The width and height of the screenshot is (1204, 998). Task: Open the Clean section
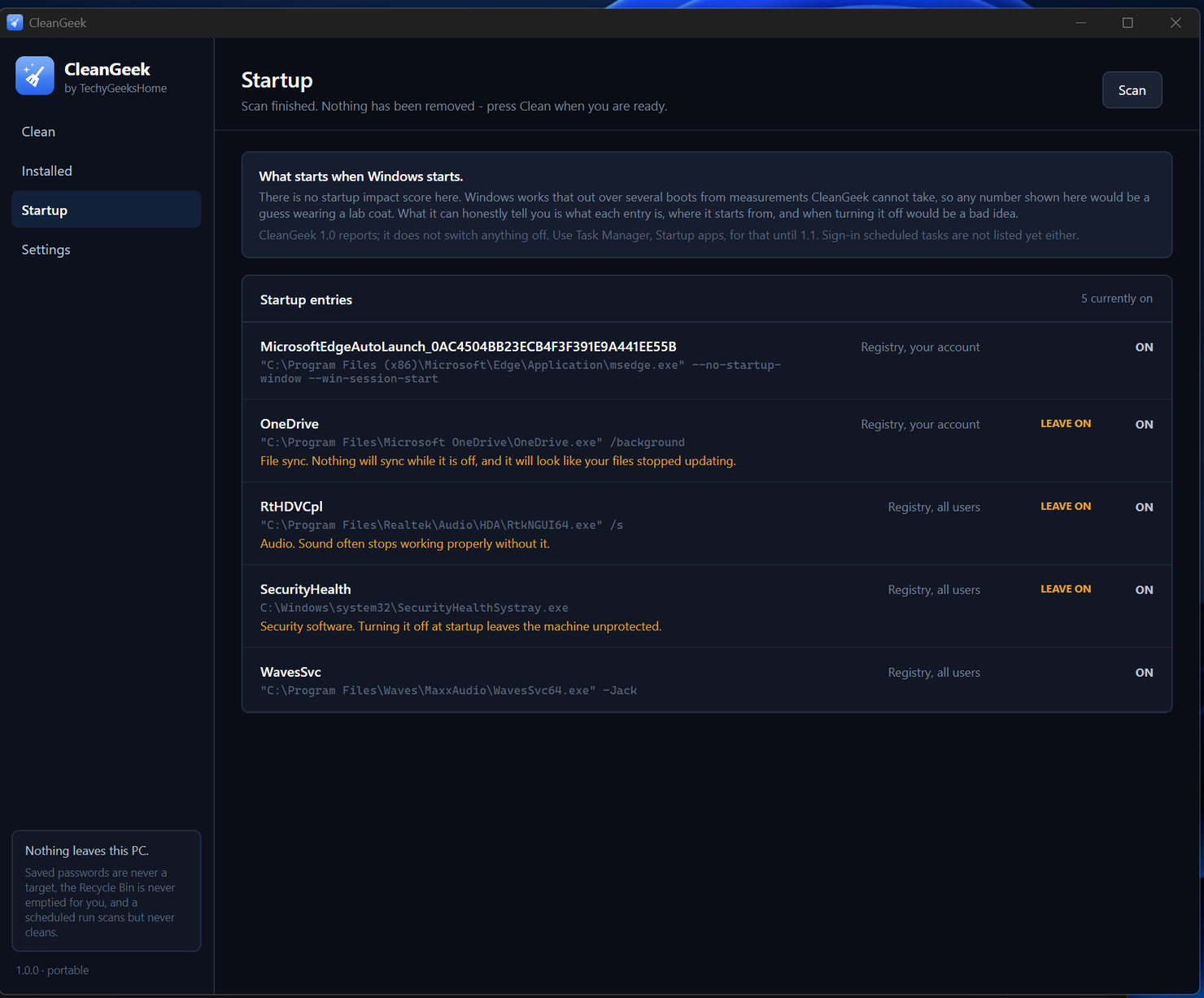[107, 132]
